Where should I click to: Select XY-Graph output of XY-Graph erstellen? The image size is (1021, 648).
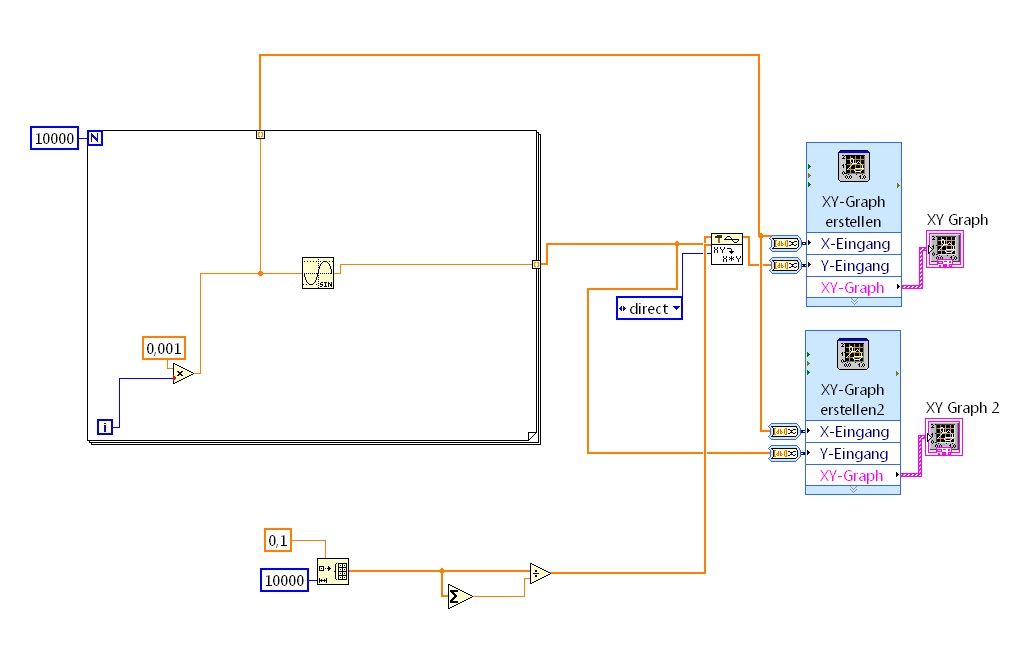(x=854, y=287)
